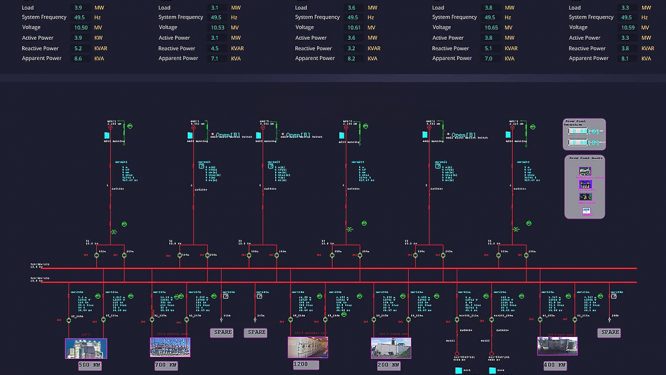Click the green star symbol on the leftmost incomer line

[114, 232]
